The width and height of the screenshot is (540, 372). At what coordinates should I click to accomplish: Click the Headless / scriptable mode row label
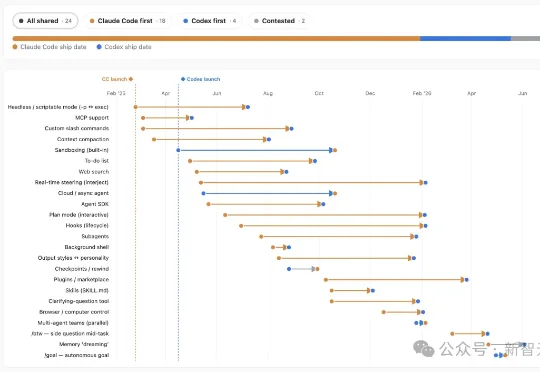point(58,107)
